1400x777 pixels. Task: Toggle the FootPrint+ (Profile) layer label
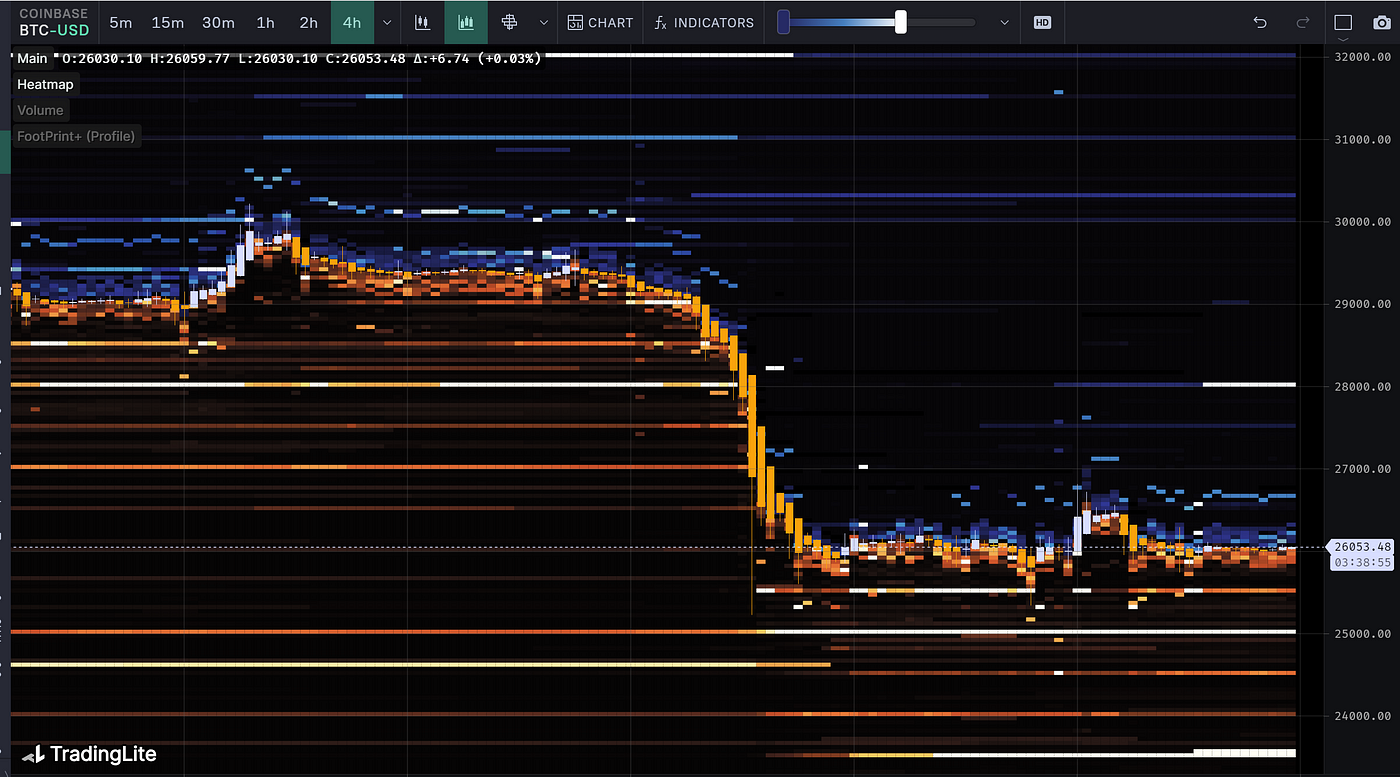click(x=76, y=136)
